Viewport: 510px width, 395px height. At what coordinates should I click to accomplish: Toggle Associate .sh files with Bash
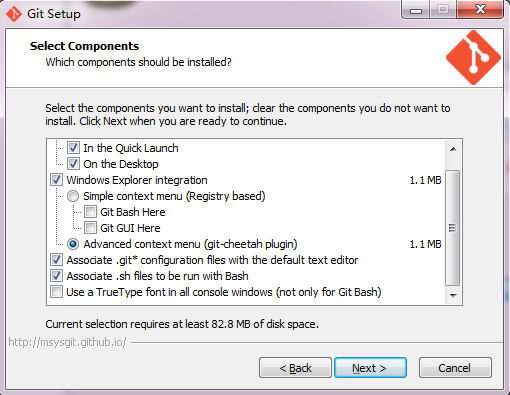click(56, 276)
